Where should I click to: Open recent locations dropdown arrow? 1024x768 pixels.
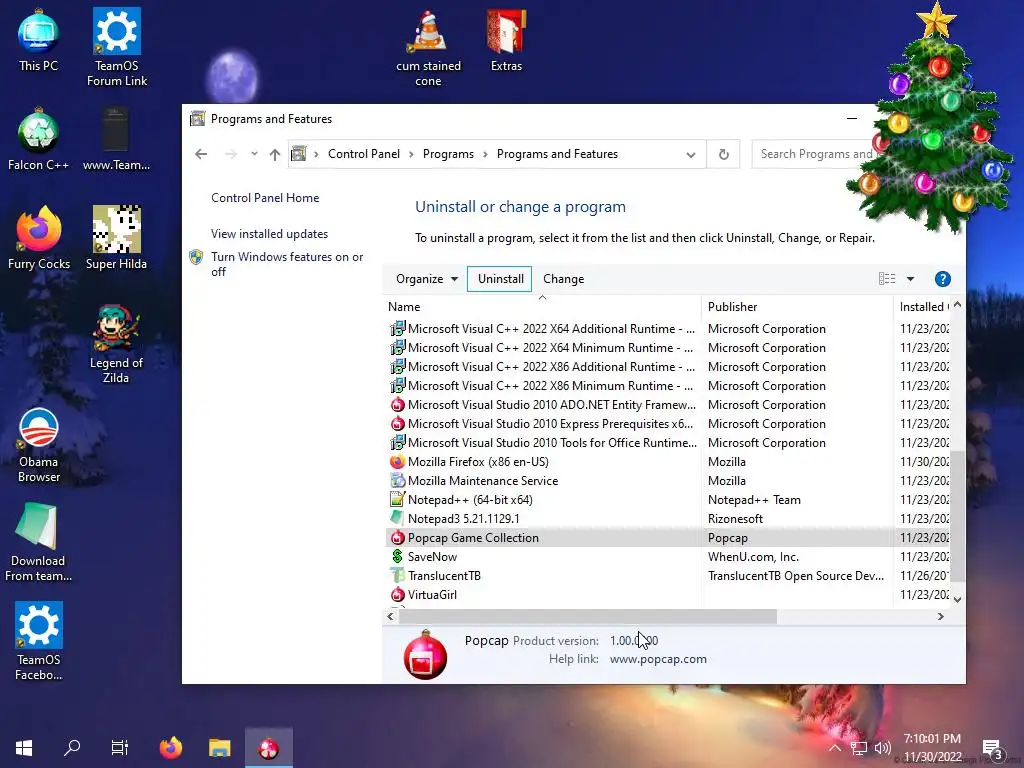(x=254, y=154)
